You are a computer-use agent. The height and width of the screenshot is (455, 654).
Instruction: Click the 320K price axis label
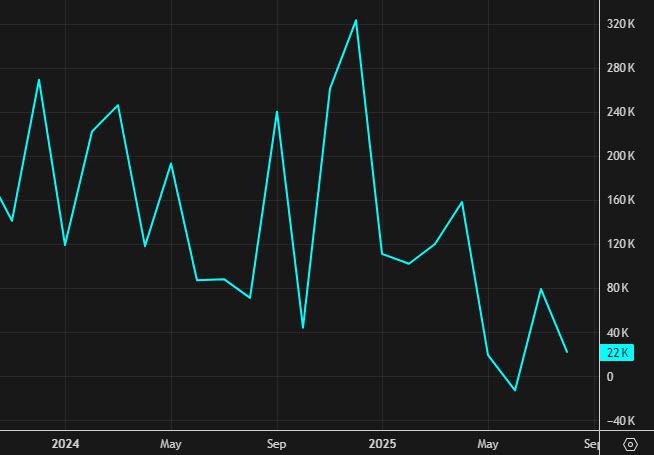[622, 24]
